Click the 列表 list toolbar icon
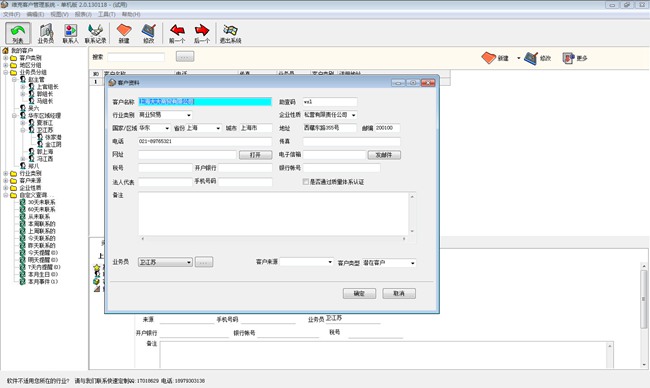Screen dimensions: 650x388 click(x=18, y=33)
